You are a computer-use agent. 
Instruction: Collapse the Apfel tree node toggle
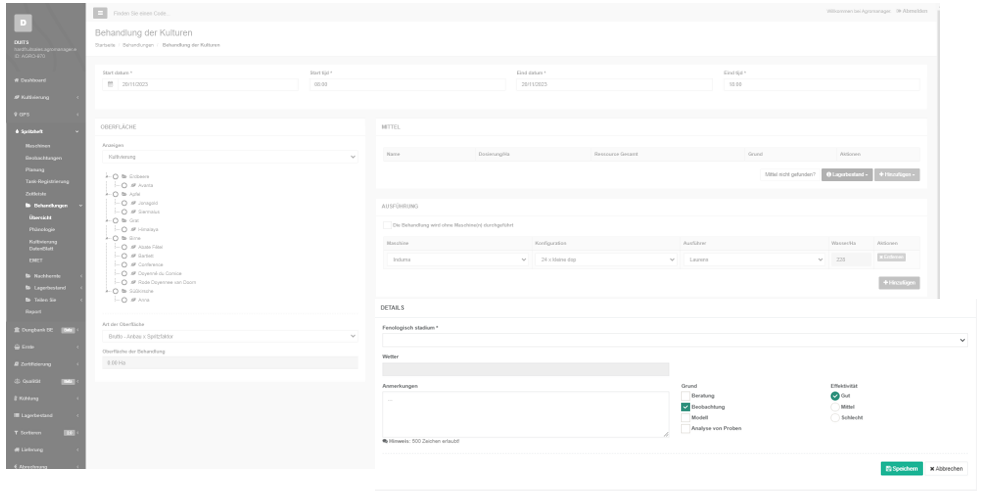[x=107, y=195]
